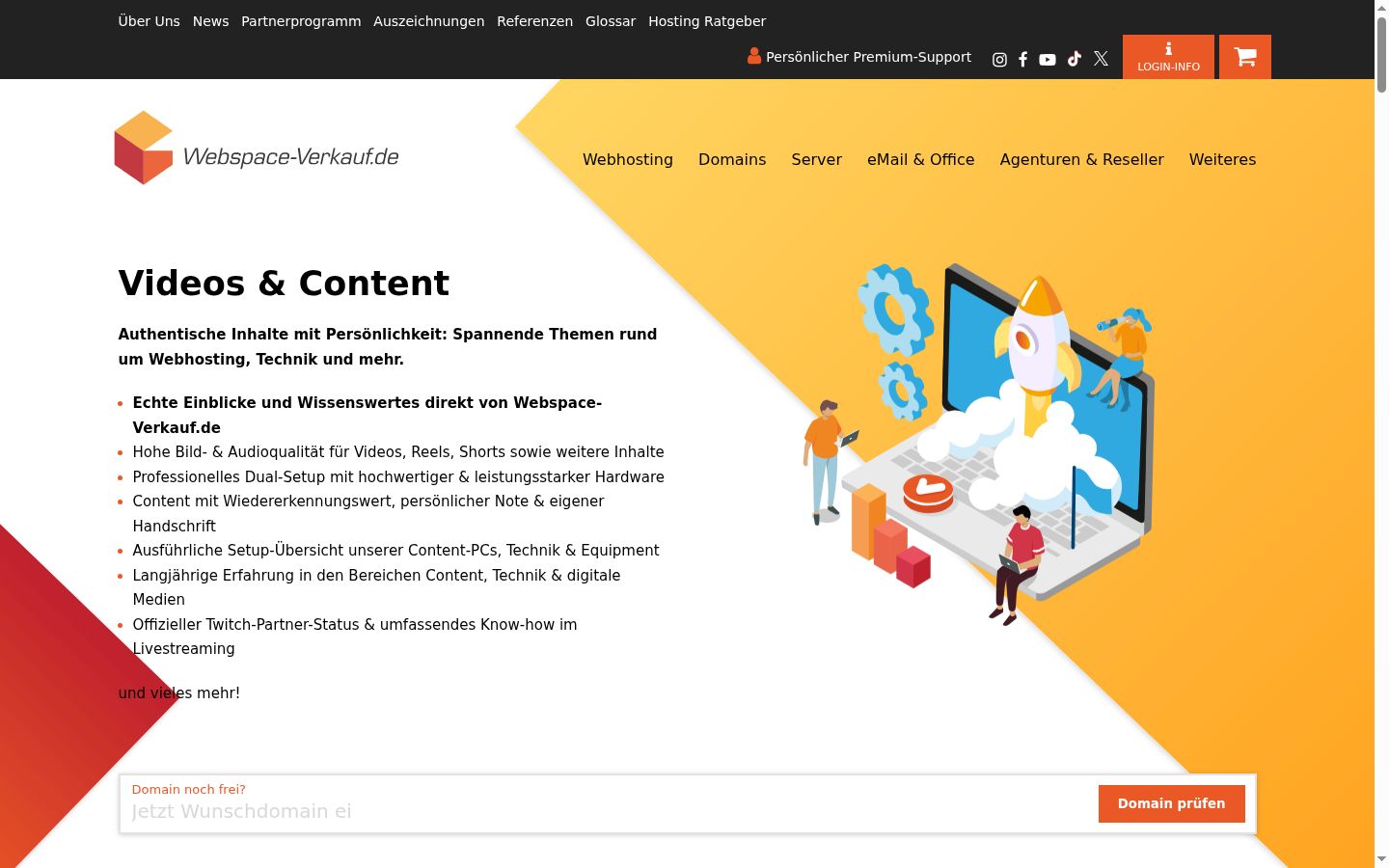This screenshot has height=868, width=1389.
Task: Click the scrollbar up arrow
Action: pyautogui.click(x=1381, y=8)
